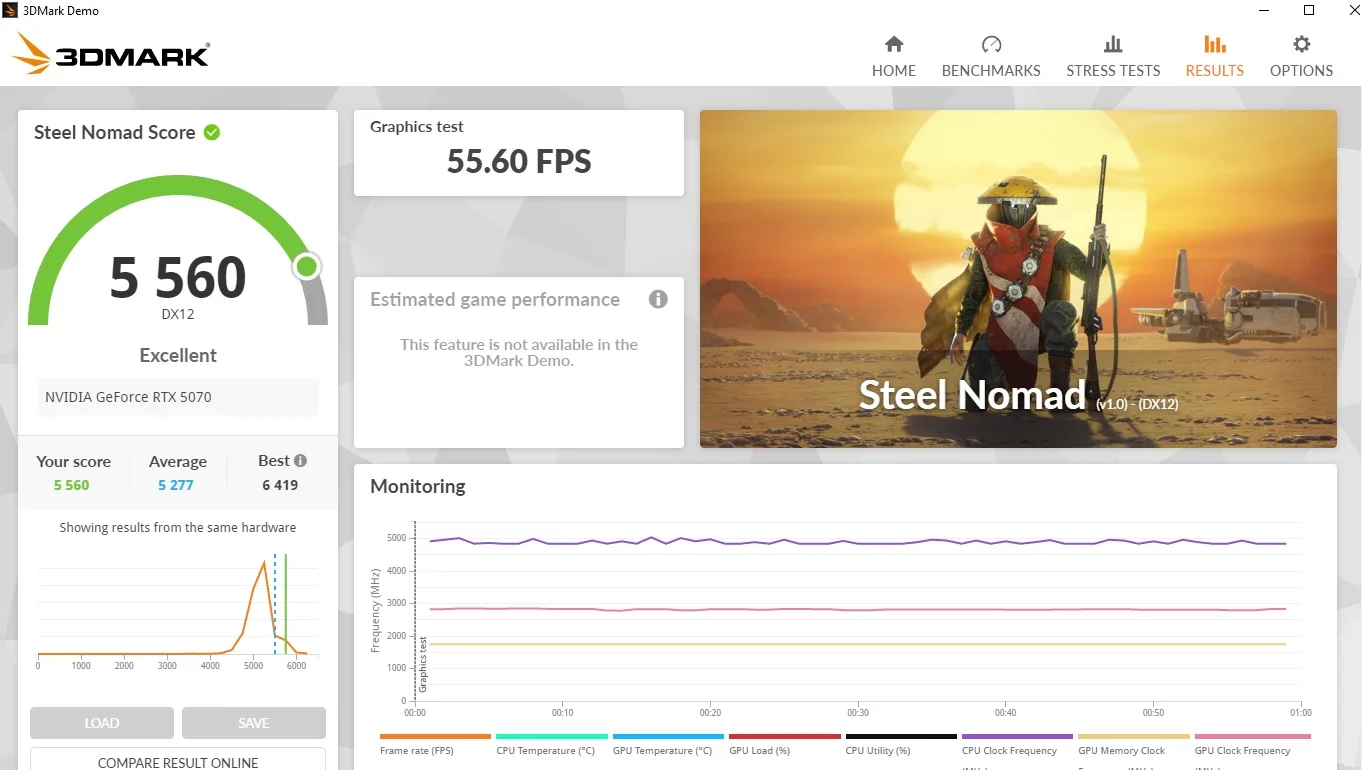Click the NVIDIA GeForce RTX 5070 field
This screenshot has width=1362, height=770.
(x=178, y=397)
